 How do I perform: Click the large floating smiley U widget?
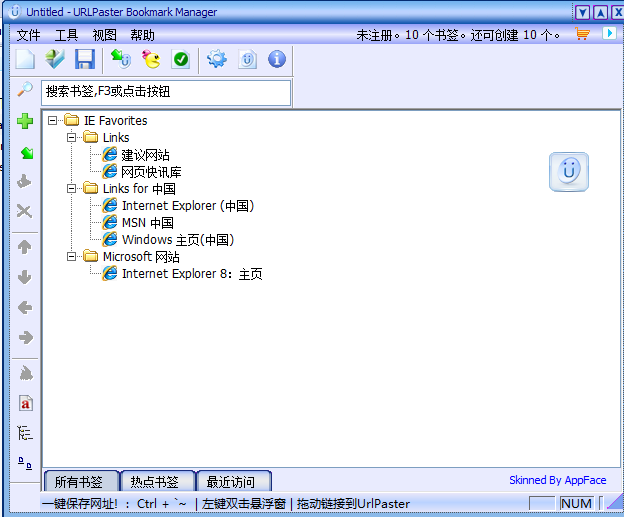click(x=569, y=172)
